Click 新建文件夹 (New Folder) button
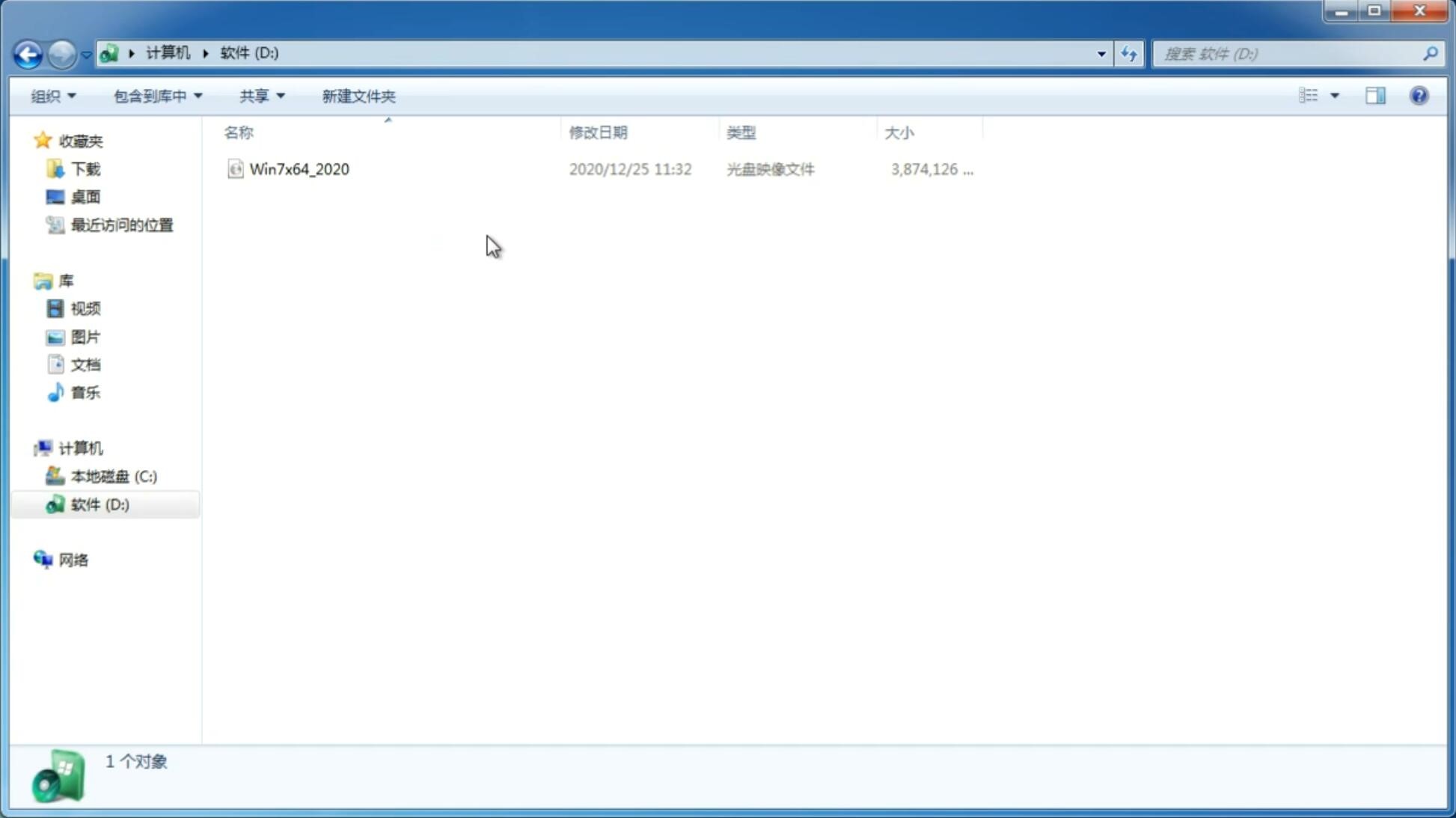This screenshot has width=1456, height=818. tap(359, 95)
